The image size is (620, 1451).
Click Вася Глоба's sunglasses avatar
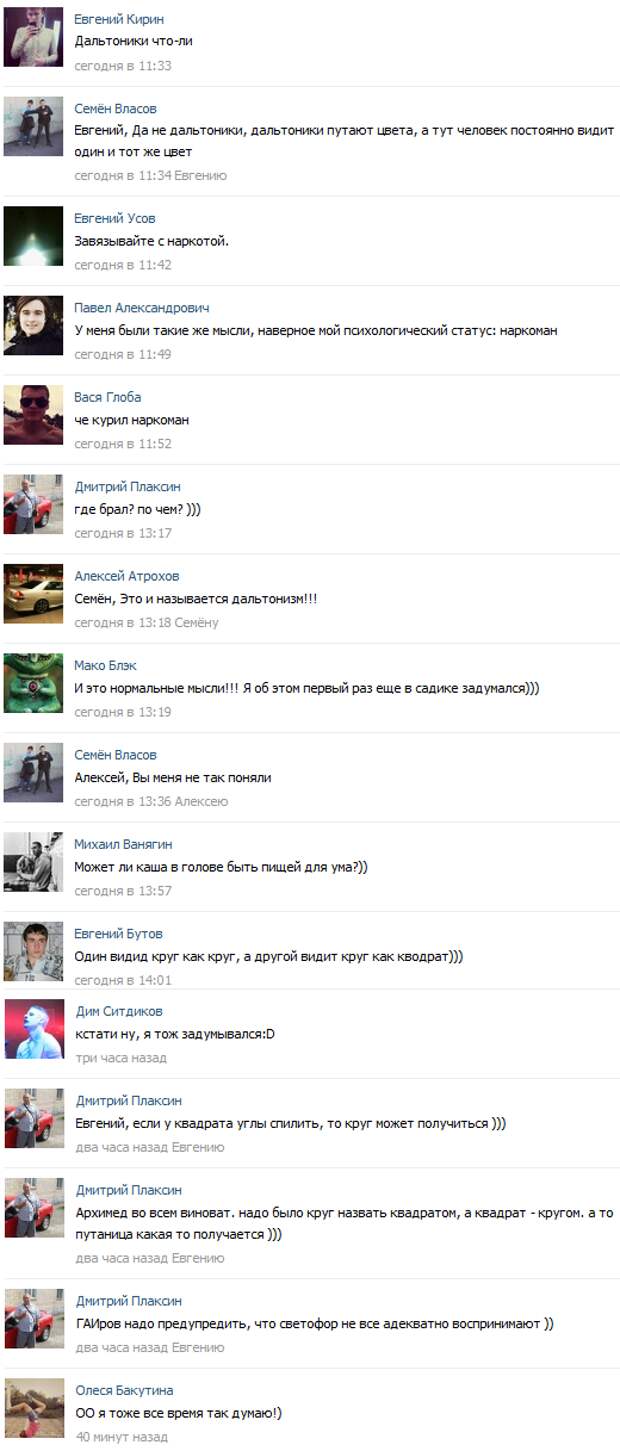point(33,415)
